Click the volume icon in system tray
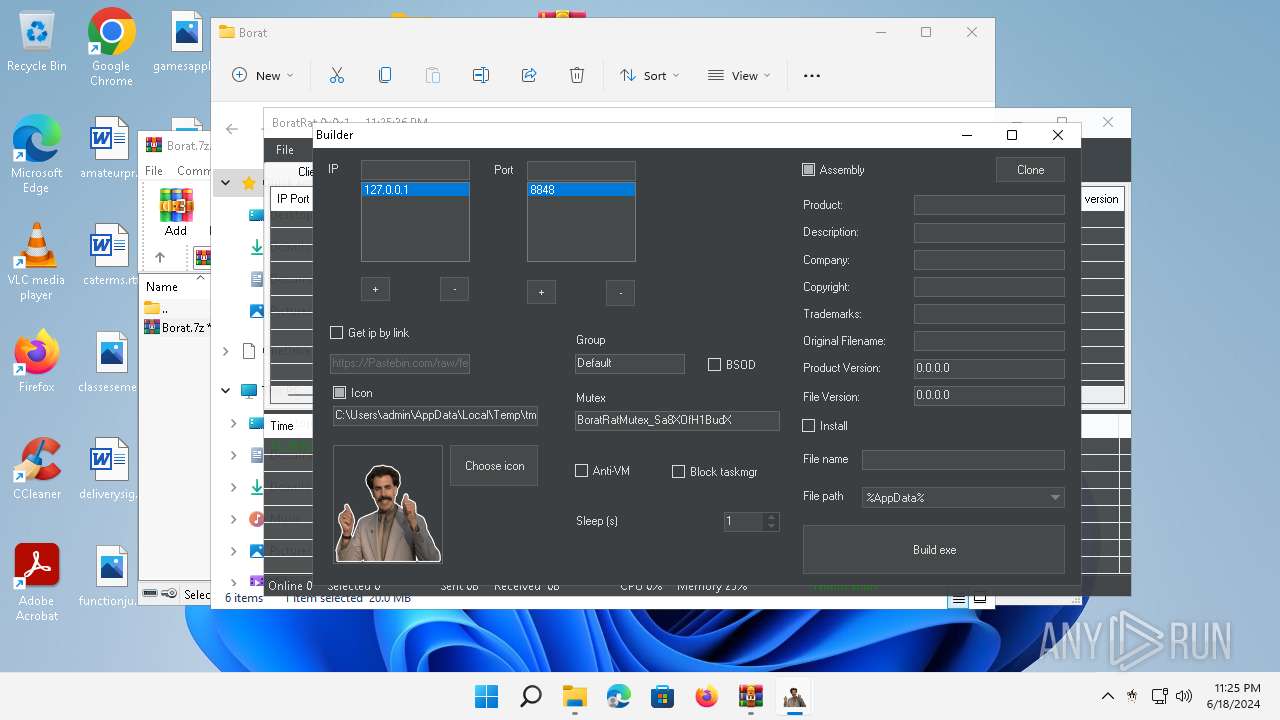Screen dimensions: 1280x720 click(1185, 696)
